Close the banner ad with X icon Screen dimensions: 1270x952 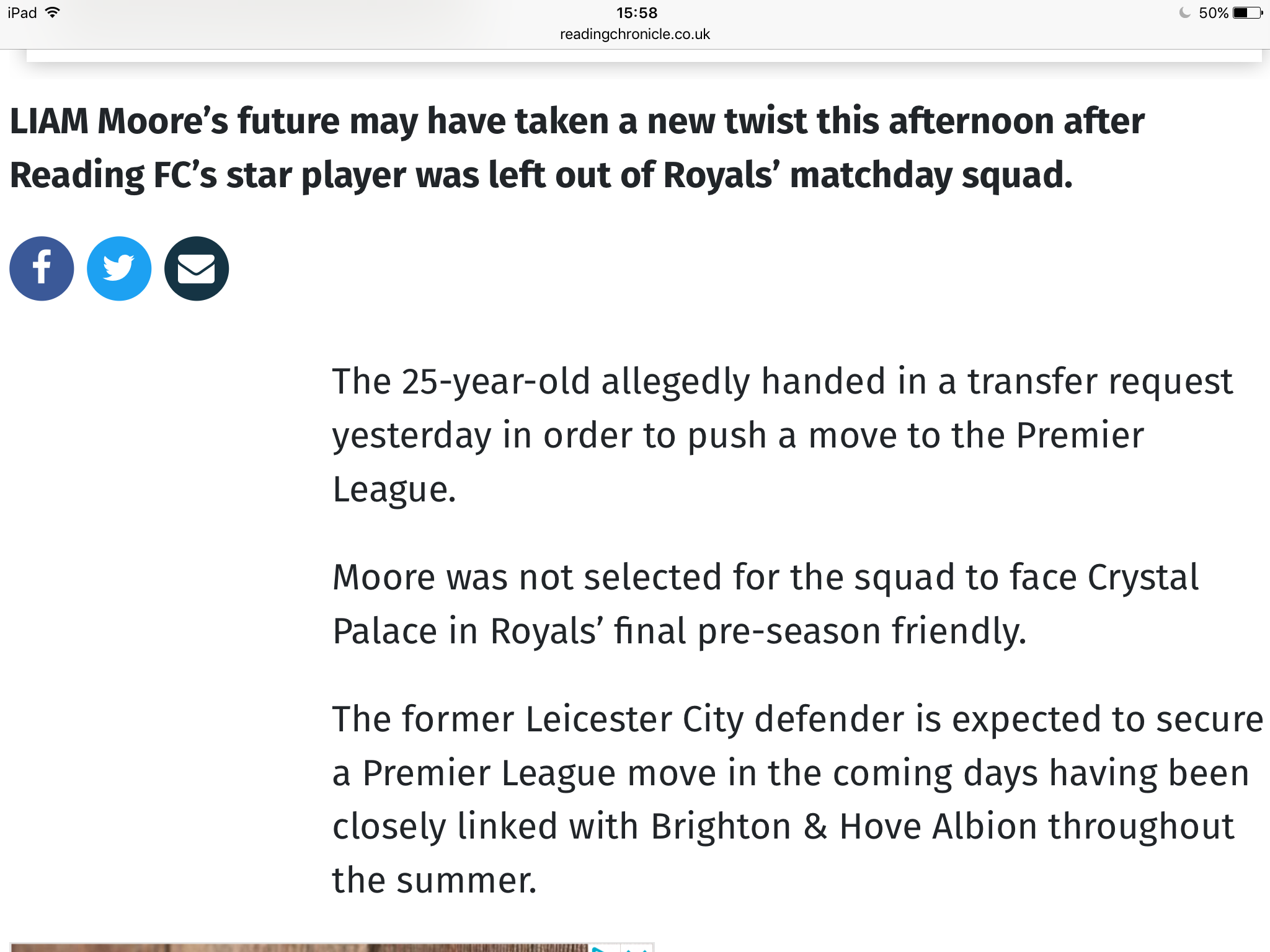(636, 948)
